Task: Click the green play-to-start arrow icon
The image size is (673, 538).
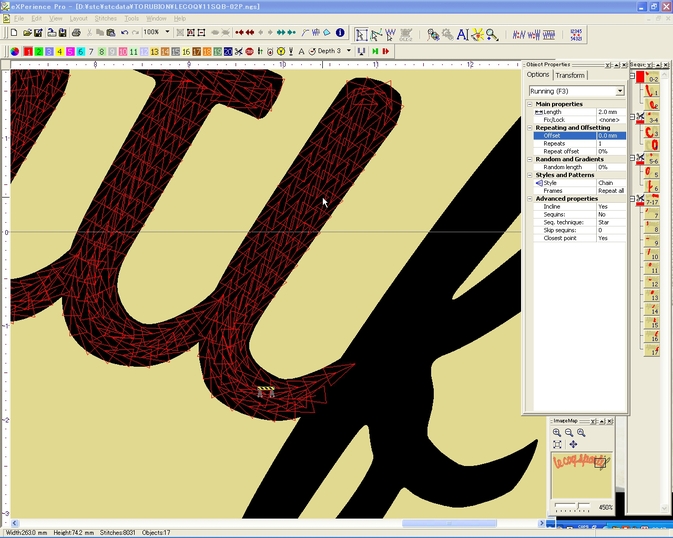Action: (x=375, y=52)
